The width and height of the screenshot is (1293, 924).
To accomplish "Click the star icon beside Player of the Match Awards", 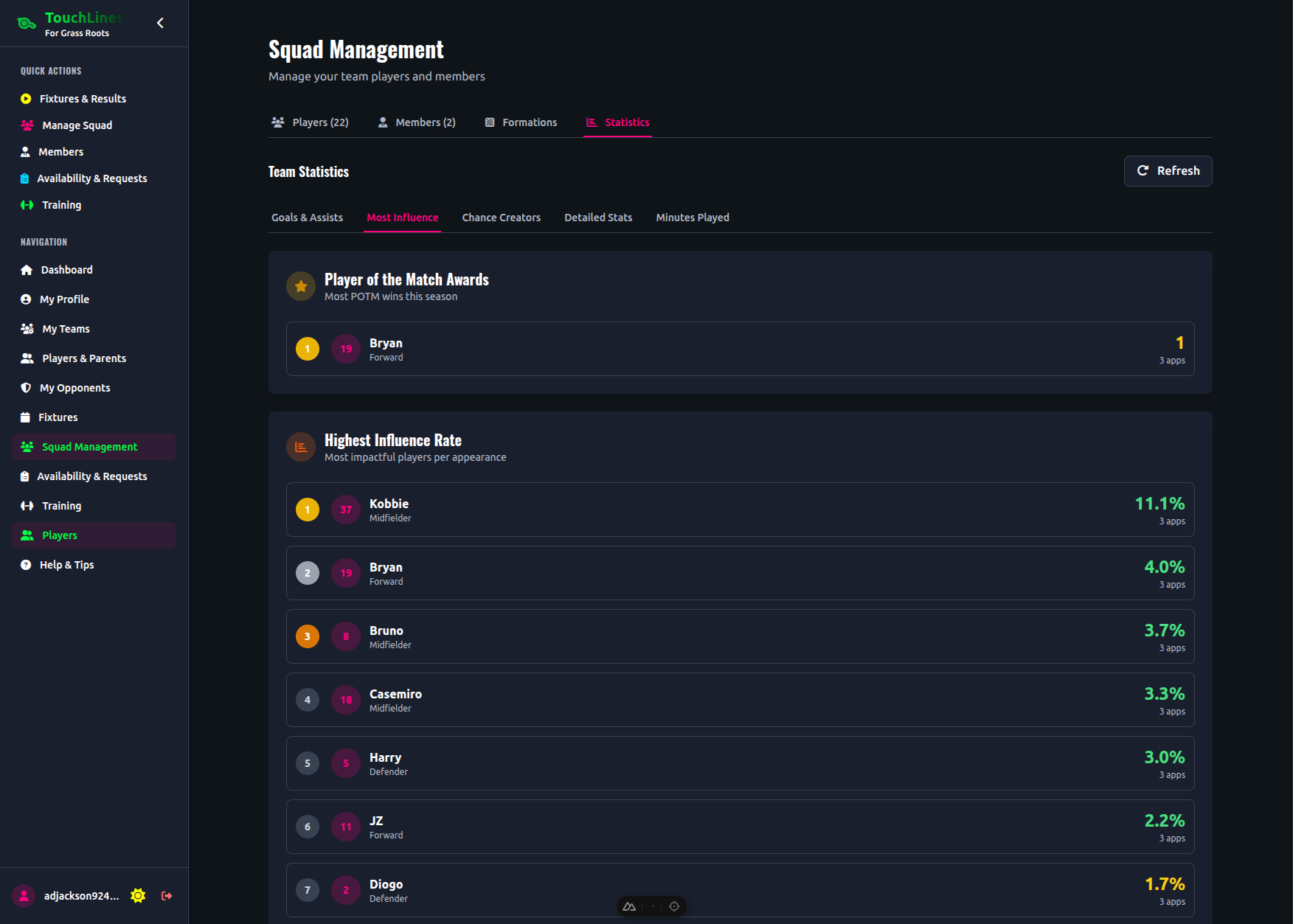I will point(300,286).
